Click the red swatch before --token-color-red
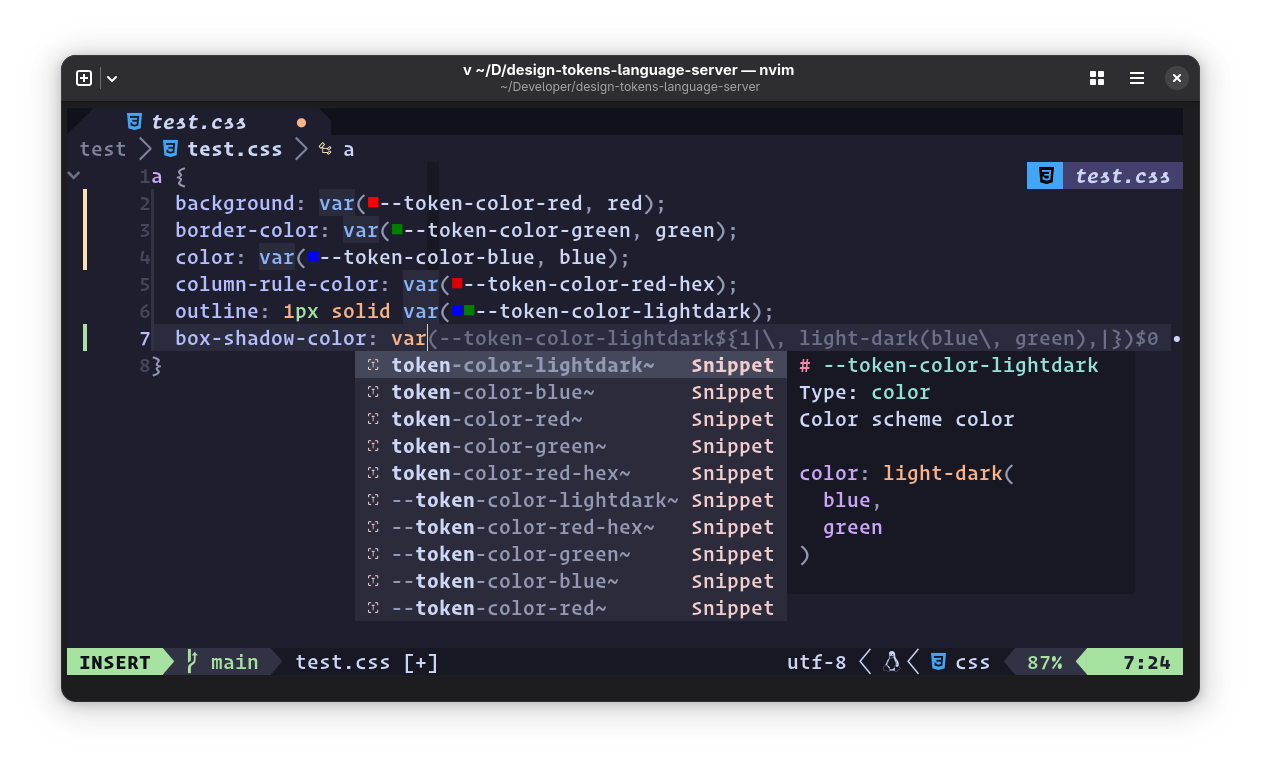Screen dimensions: 1261x769 pyautogui.click(x=372, y=200)
